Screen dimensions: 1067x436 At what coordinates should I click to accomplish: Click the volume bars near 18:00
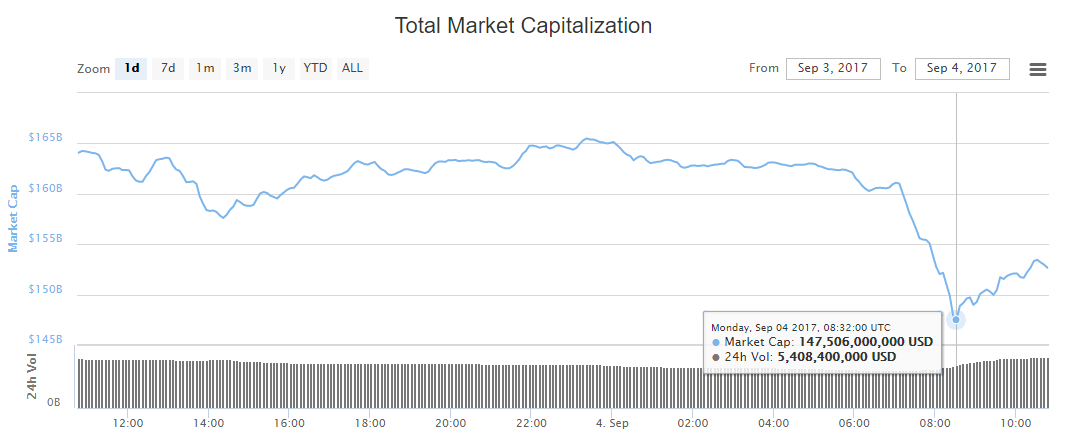click(x=370, y=383)
